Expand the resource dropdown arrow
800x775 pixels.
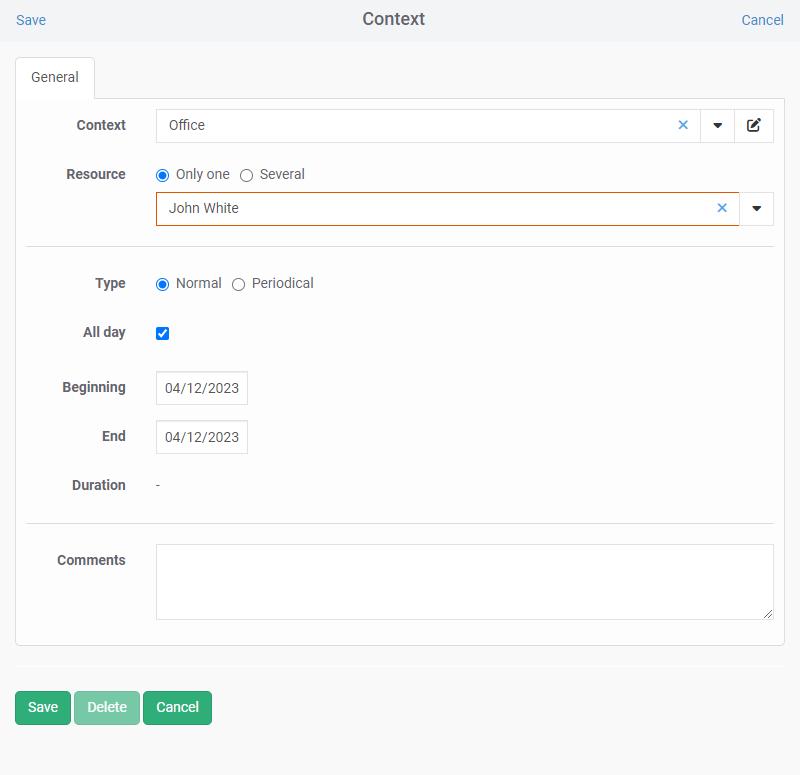pos(757,209)
